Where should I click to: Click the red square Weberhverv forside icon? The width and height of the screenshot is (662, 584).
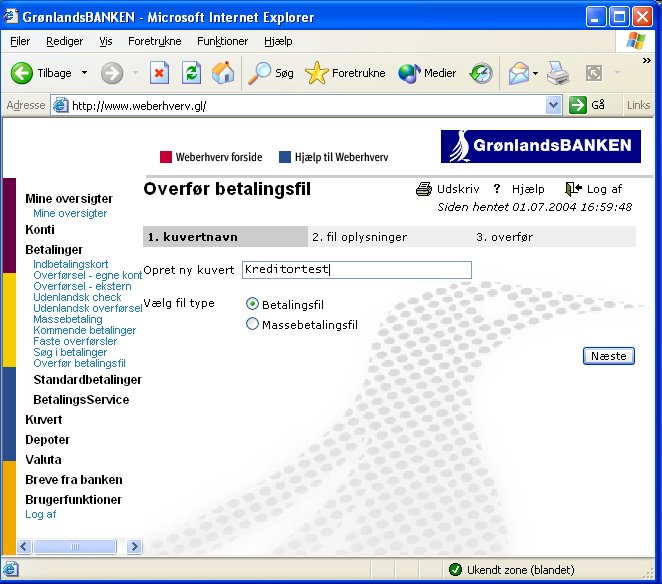click(x=166, y=157)
